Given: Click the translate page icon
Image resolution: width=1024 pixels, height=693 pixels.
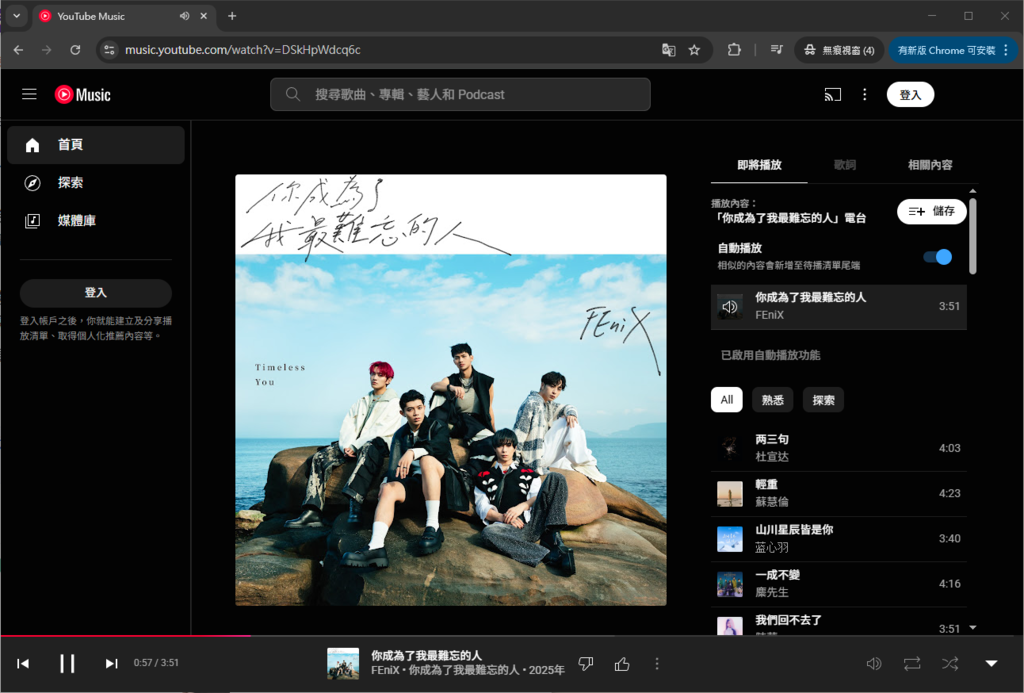Looking at the screenshot, I should 668,50.
